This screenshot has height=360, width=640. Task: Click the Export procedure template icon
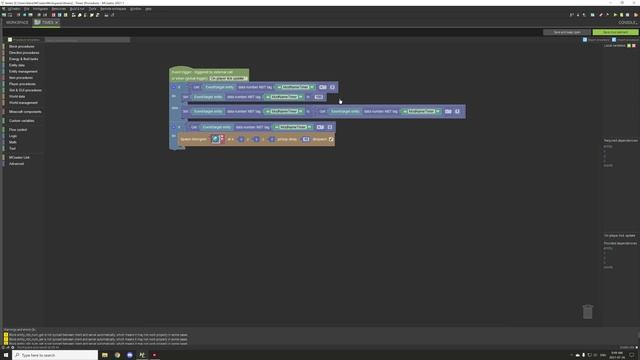585,40
